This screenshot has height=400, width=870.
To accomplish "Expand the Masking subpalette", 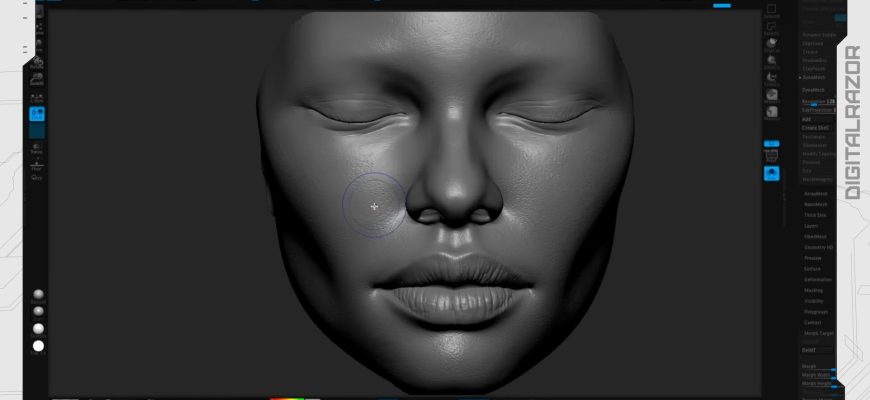I will click(814, 290).
